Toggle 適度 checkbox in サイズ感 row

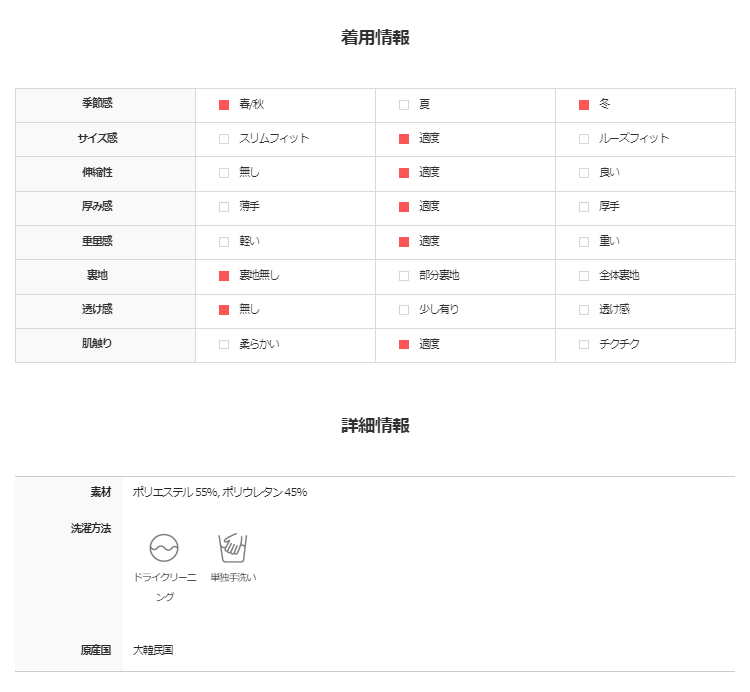404,139
